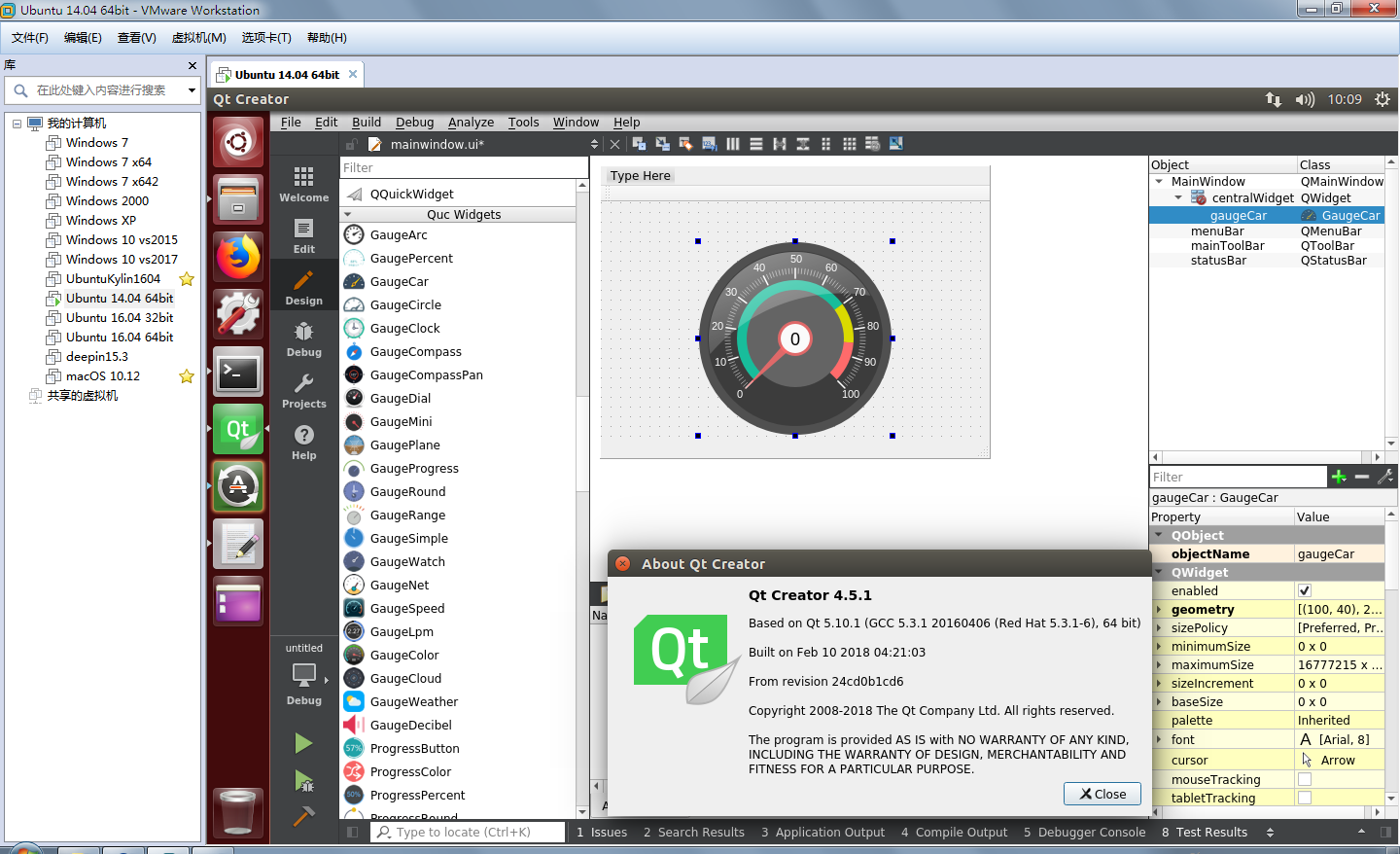Open the mainwindow.ui document dropdown

tap(594, 144)
